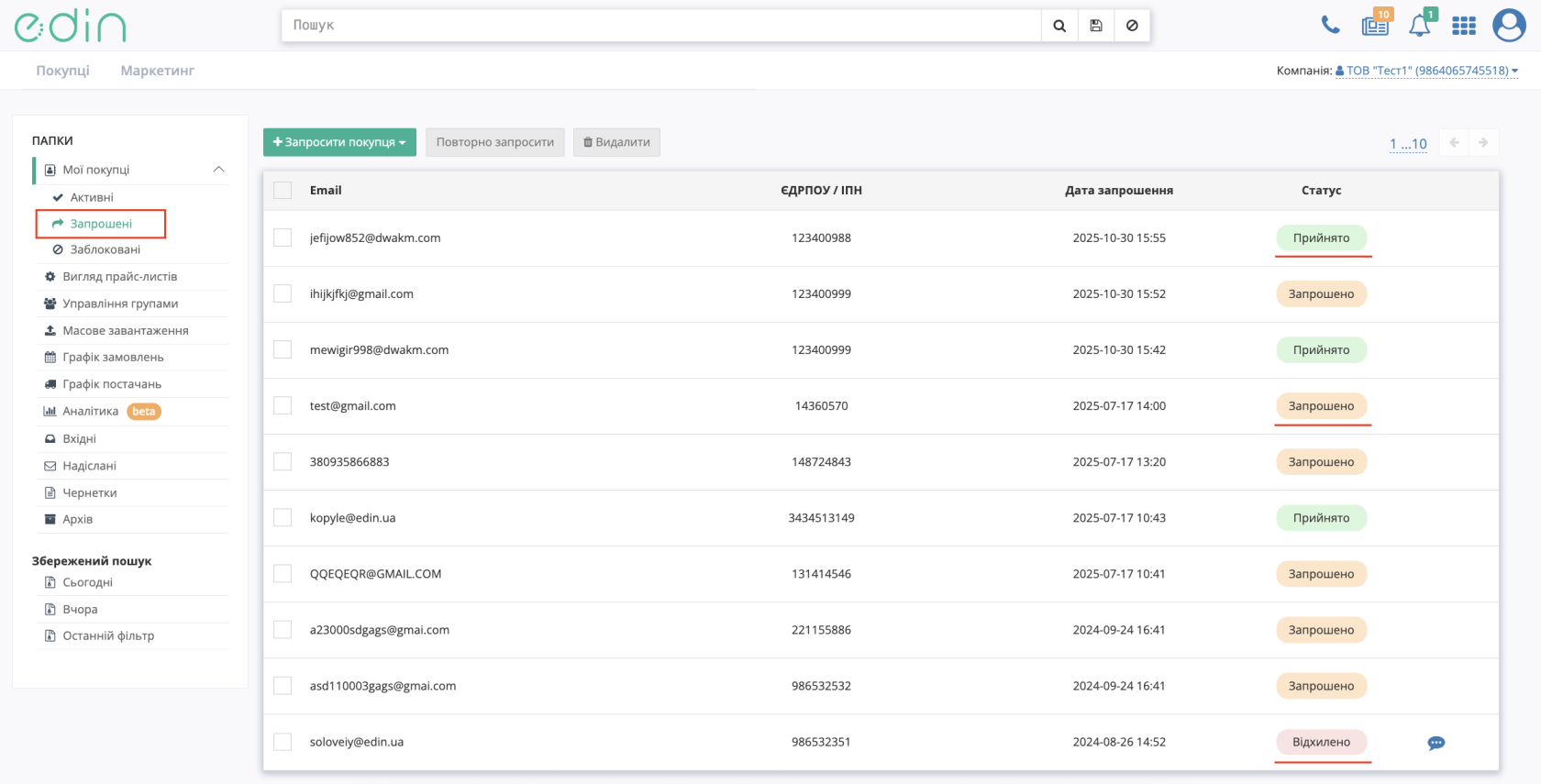Screen dimensions: 1541x784
Task: Click the search magnifier icon
Action: pos(1059,26)
